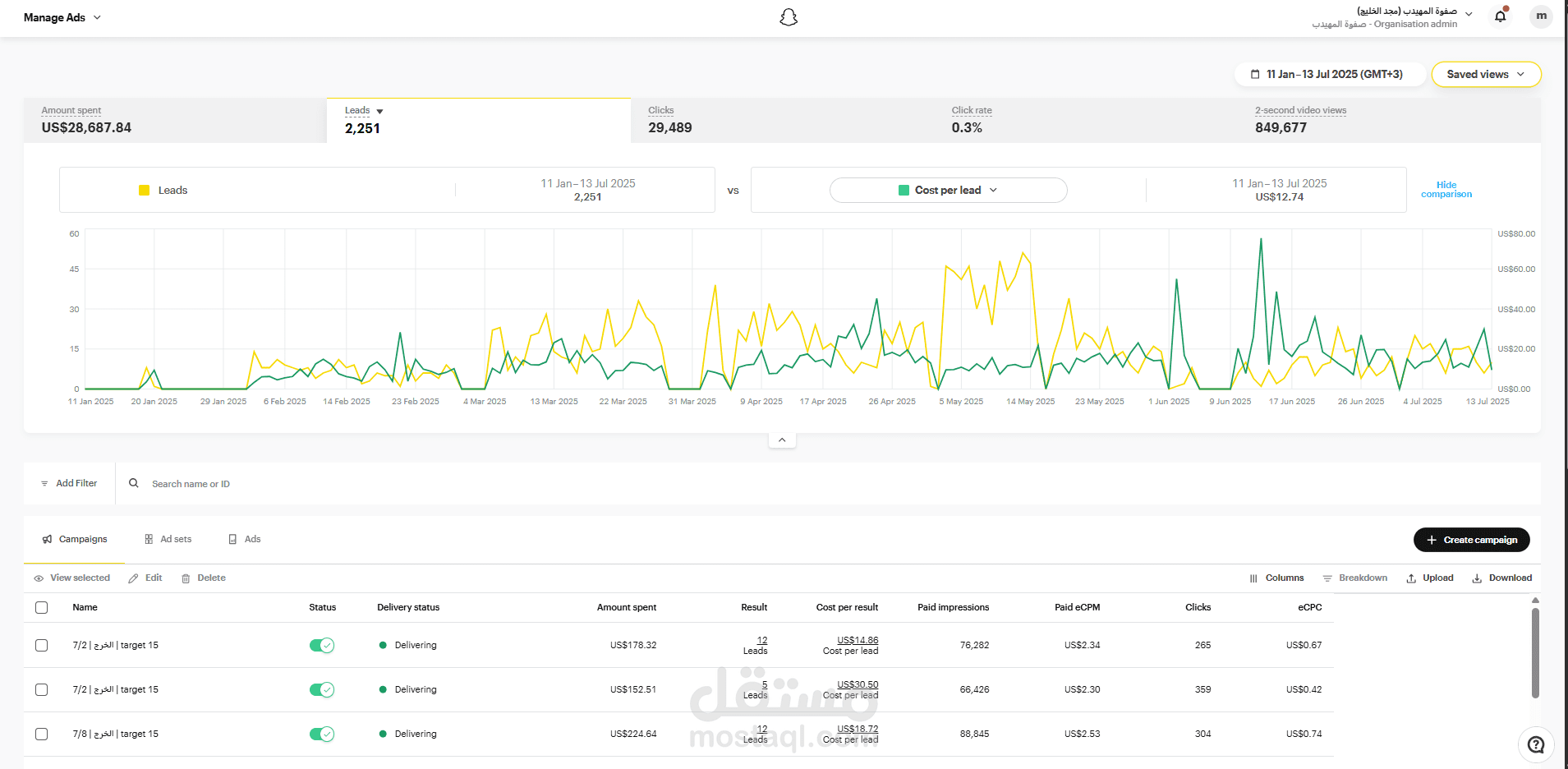The image size is (1568, 769).
Task: Open the Saved views dropdown
Action: pyautogui.click(x=1486, y=74)
